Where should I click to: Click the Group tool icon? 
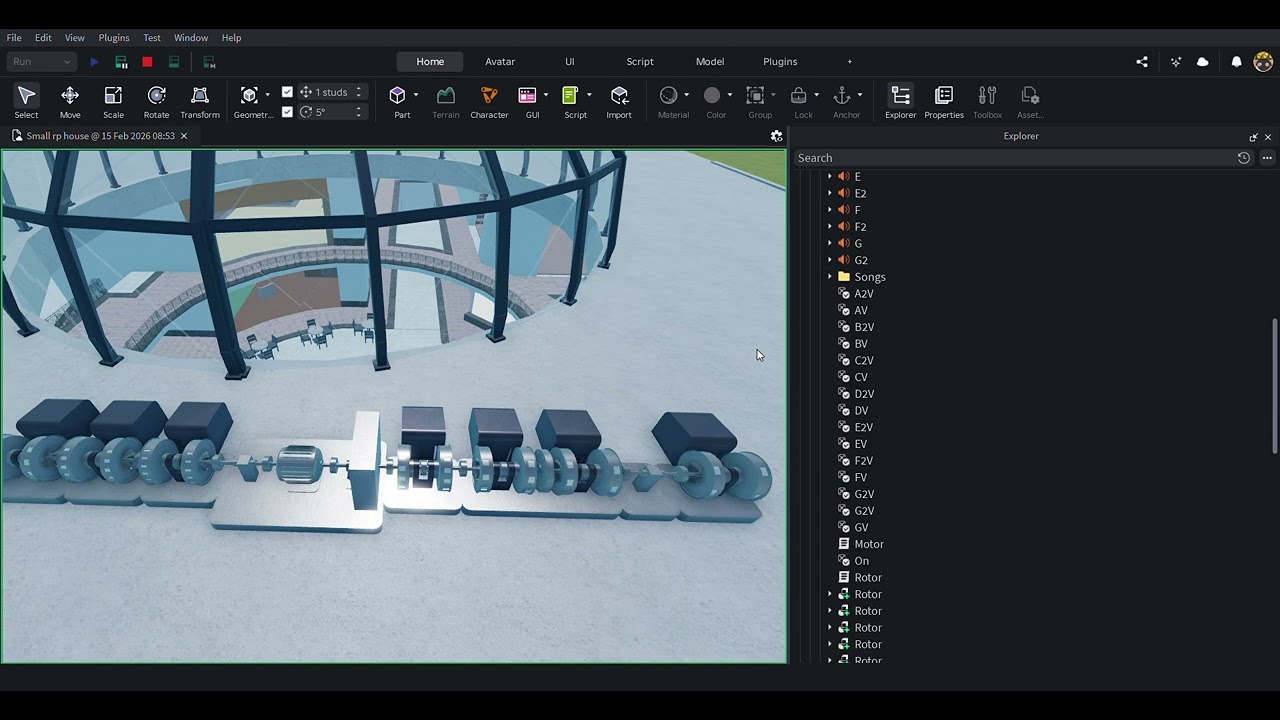tap(755, 96)
